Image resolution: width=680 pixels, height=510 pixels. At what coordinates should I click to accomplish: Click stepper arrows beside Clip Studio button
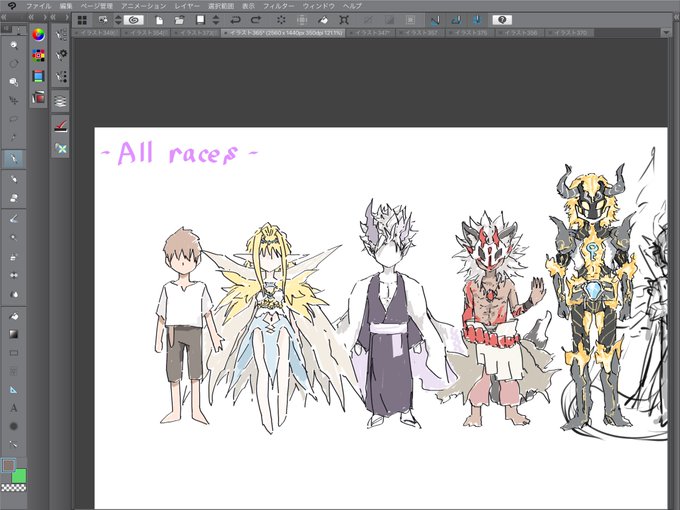pos(118,20)
